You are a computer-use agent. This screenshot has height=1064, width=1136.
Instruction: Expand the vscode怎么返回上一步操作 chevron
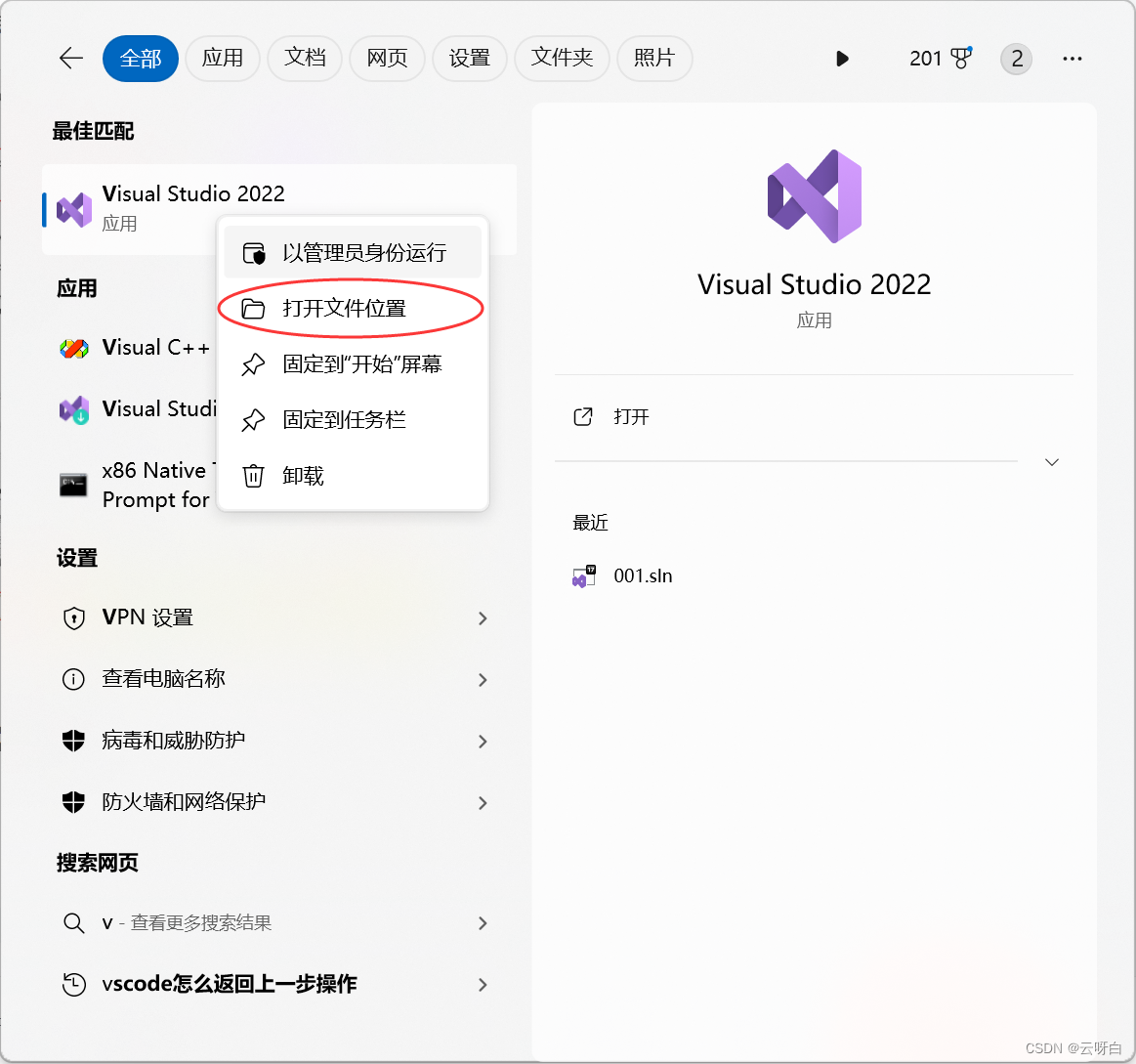(x=483, y=985)
